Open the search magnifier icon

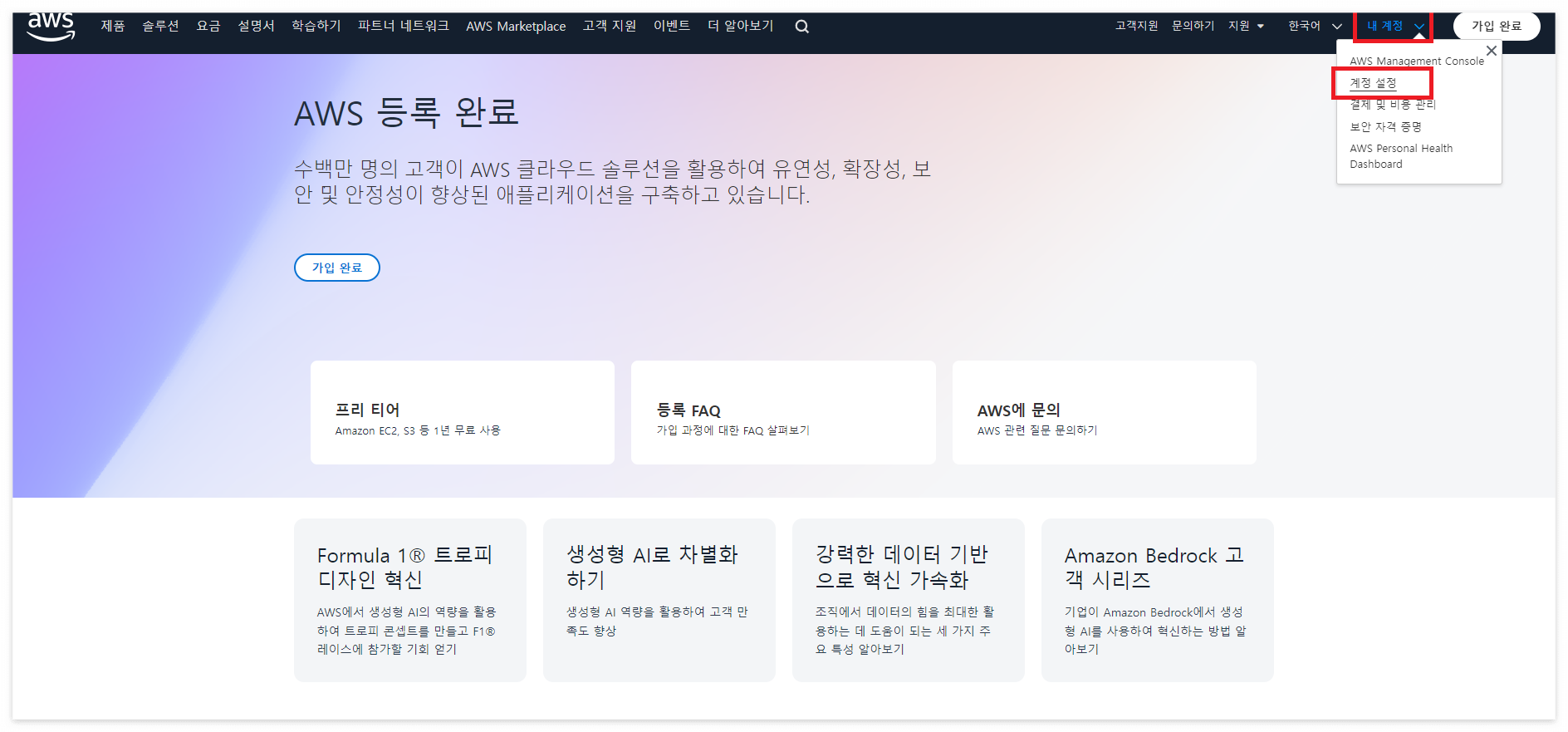point(801,27)
